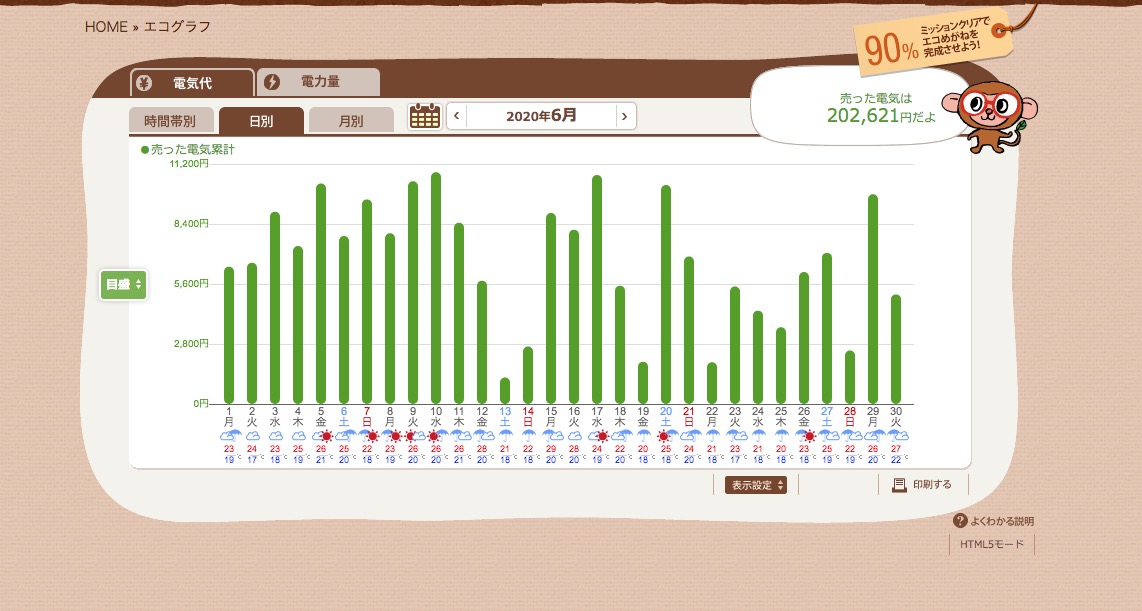
Task: Click the bar for June 17
Action: [x=596, y=289]
